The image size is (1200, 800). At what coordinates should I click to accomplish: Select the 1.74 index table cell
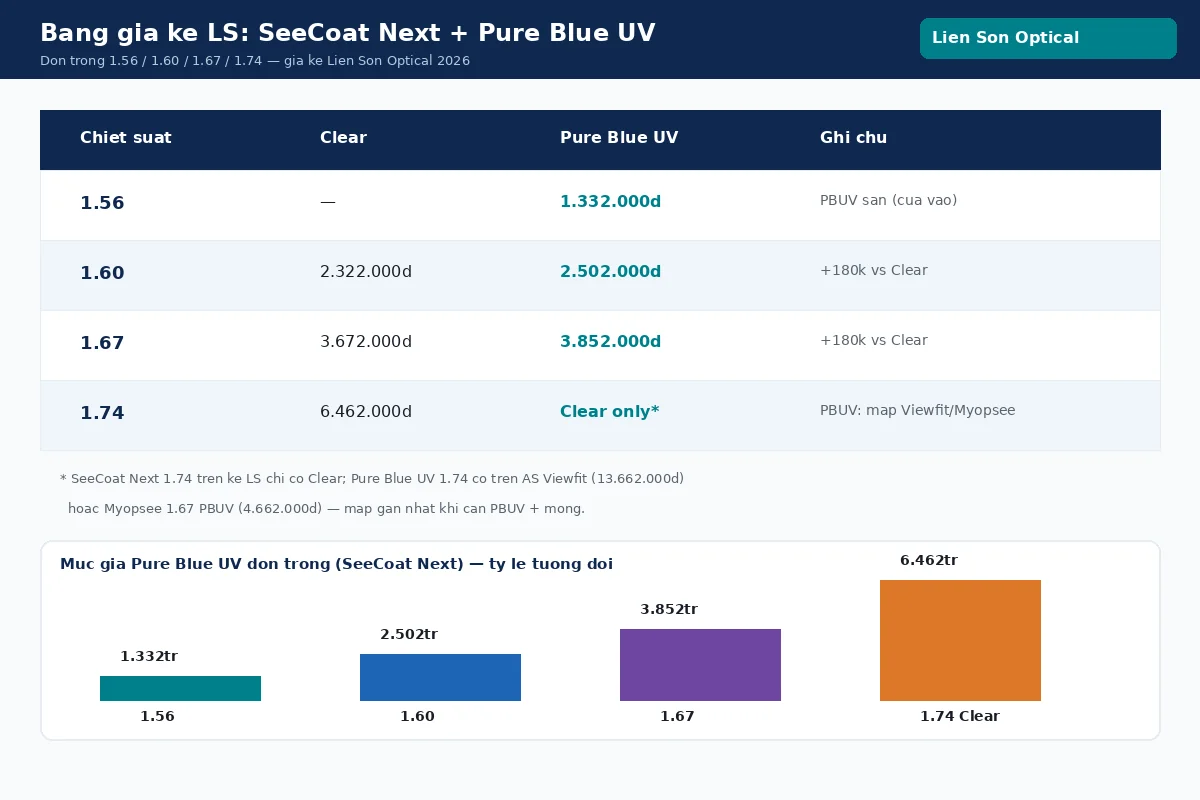tap(102, 413)
